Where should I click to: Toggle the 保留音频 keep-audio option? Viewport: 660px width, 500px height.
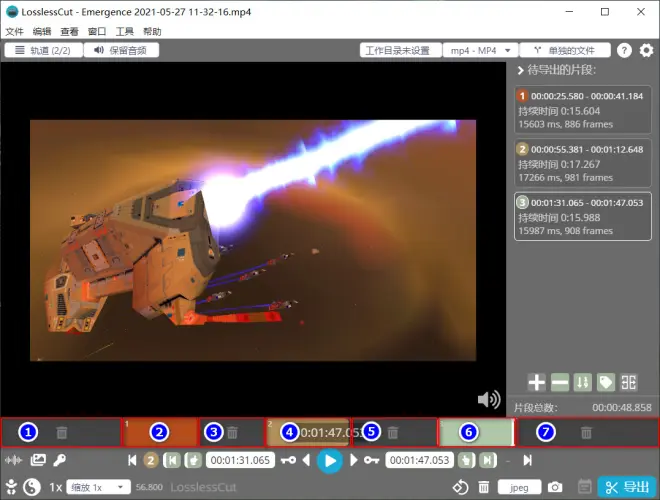(121, 51)
